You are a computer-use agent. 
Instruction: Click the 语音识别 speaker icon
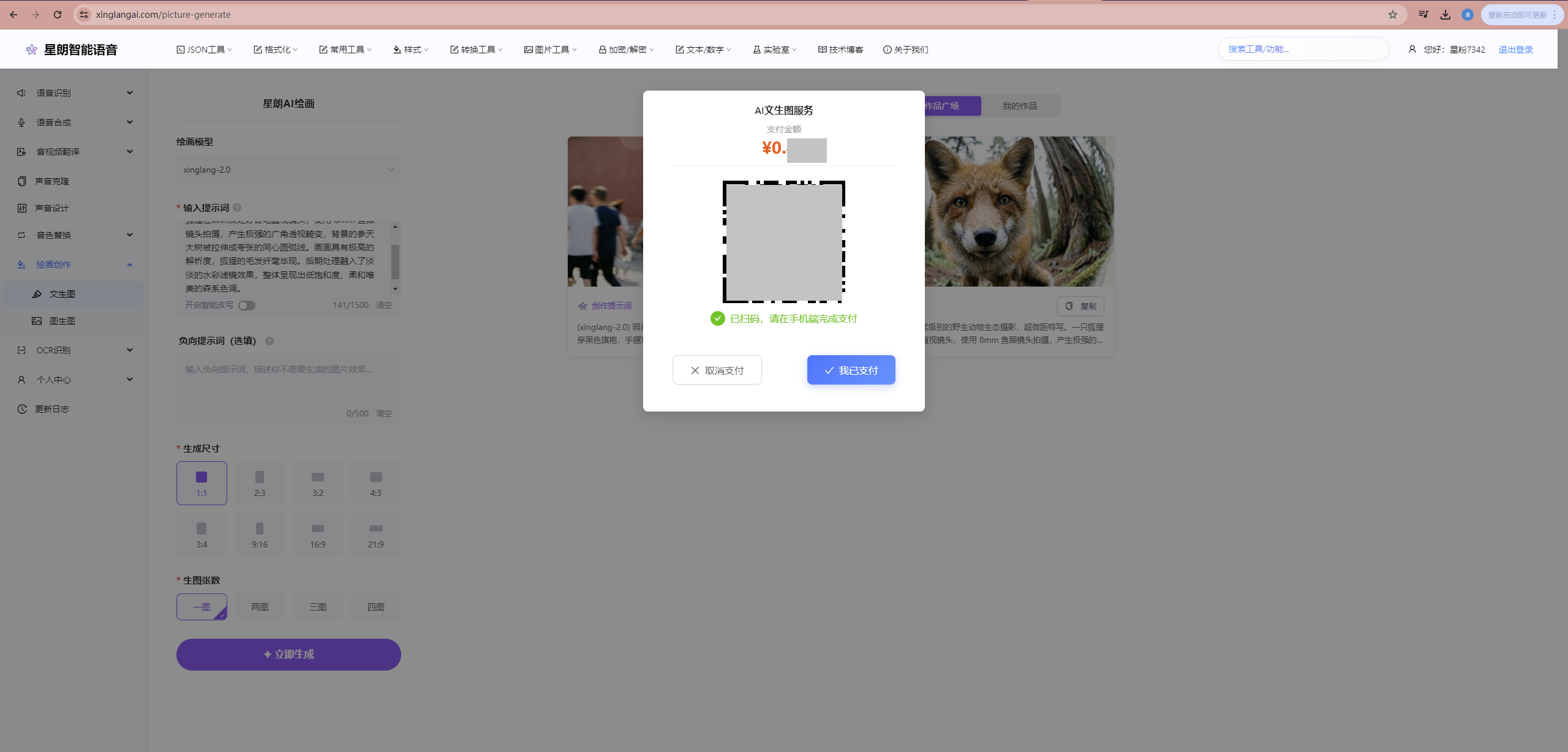21,93
